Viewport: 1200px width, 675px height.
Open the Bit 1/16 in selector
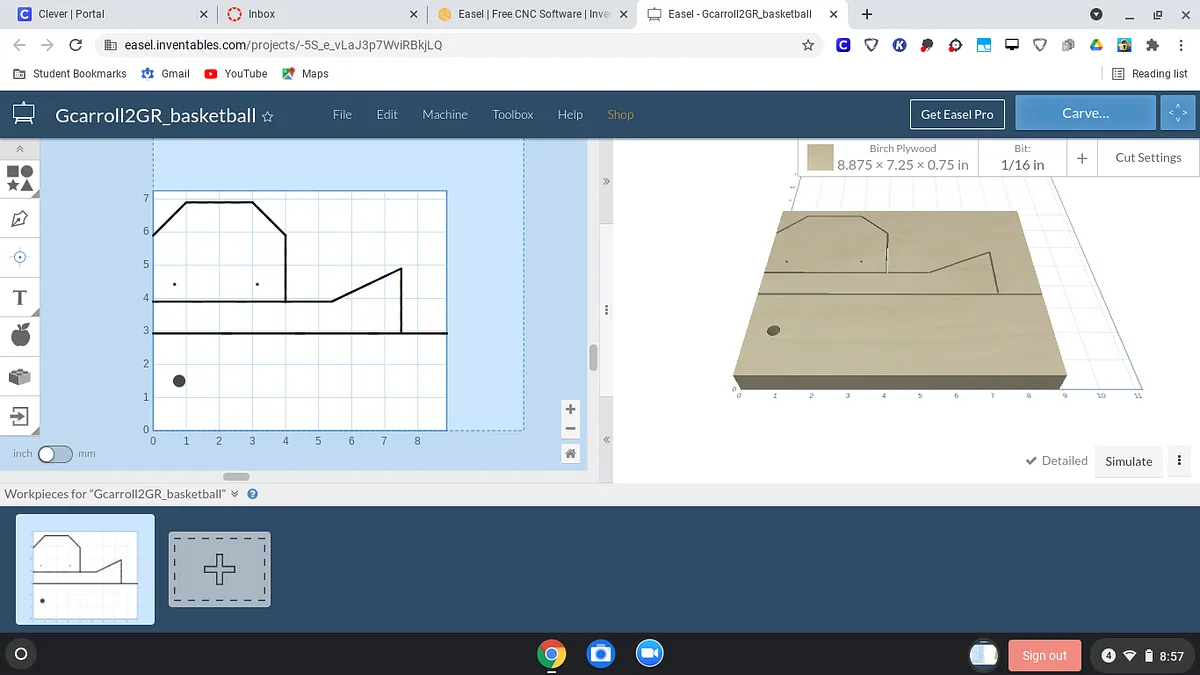[x=1022, y=158]
